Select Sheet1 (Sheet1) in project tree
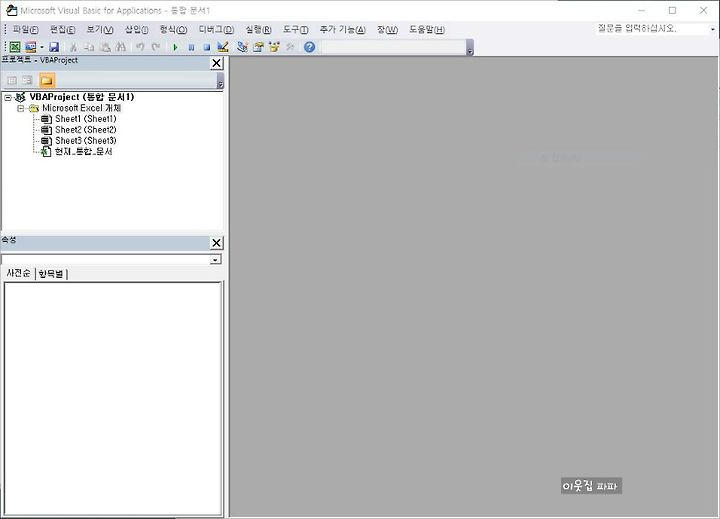Image resolution: width=720 pixels, height=519 pixels. (x=86, y=119)
